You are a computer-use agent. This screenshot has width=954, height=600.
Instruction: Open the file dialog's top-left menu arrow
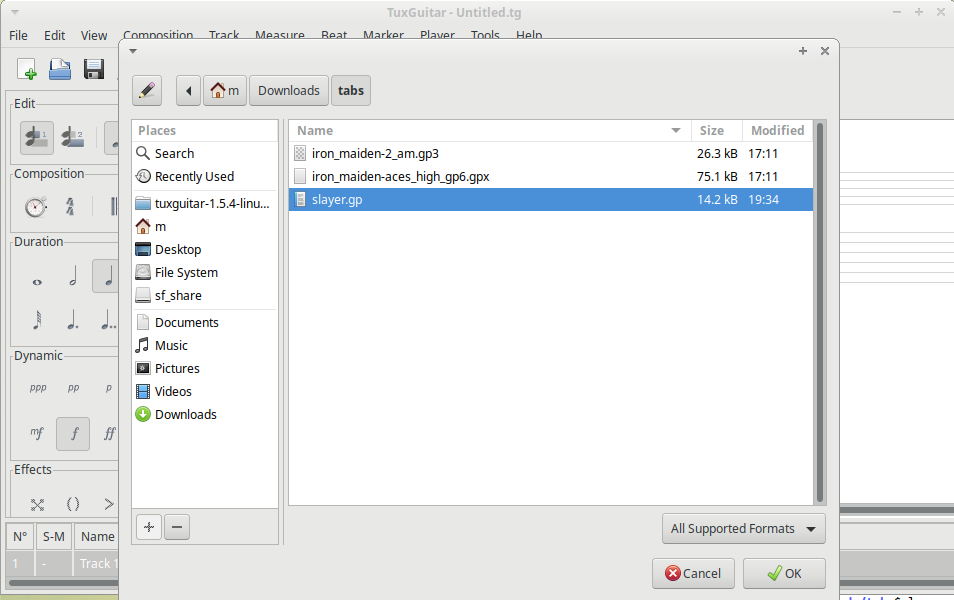[x=133, y=50]
